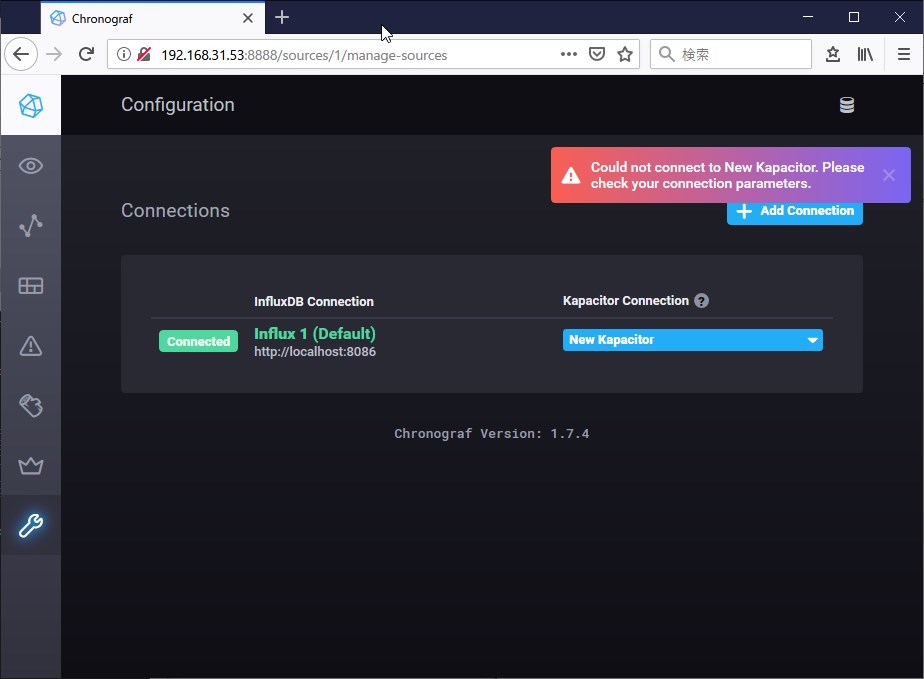Select the Chronograf browser tab
Viewport: 924px width, 679px height.
coord(153,18)
